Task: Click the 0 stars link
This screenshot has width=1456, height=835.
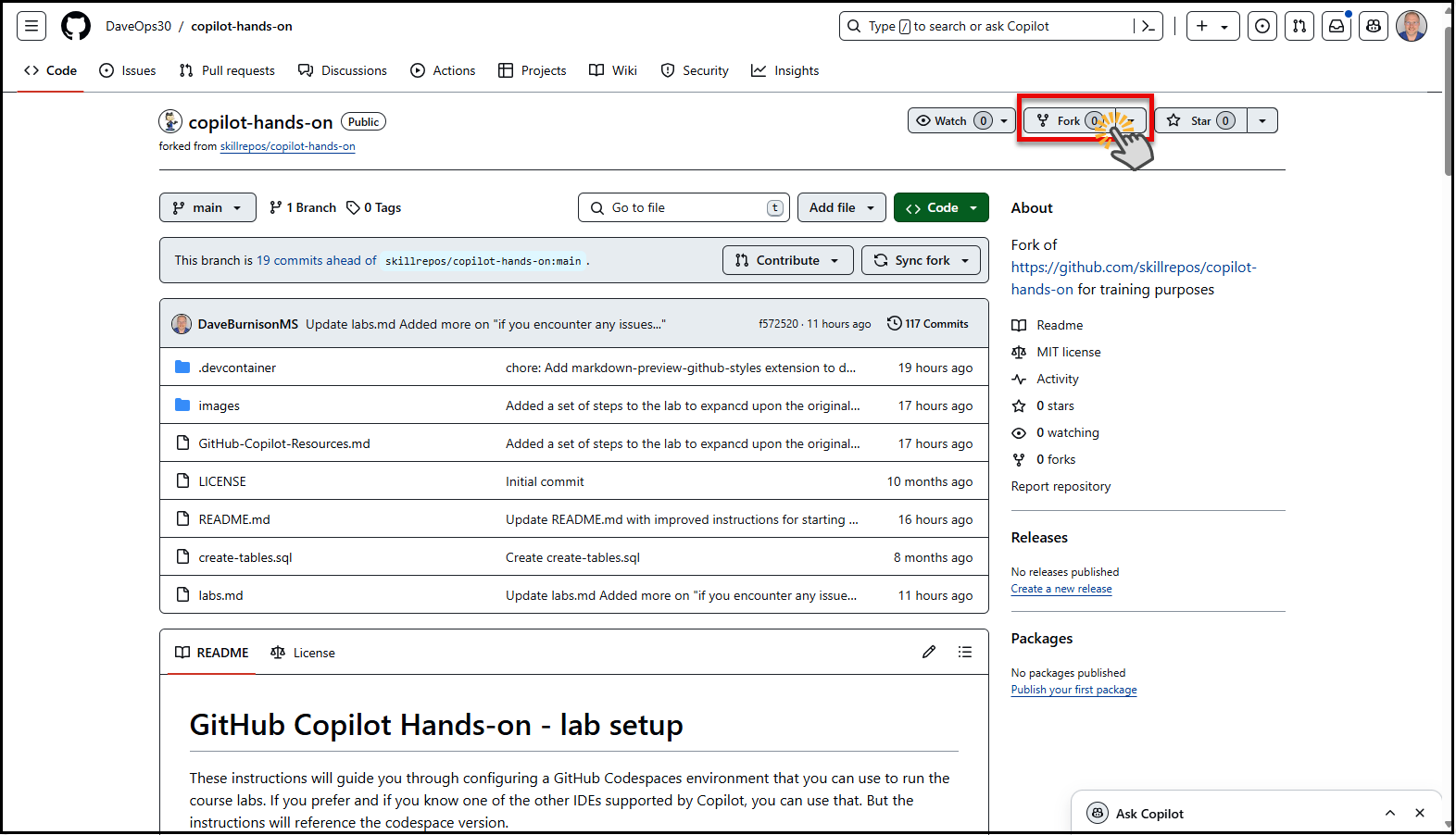Action: coord(1055,405)
